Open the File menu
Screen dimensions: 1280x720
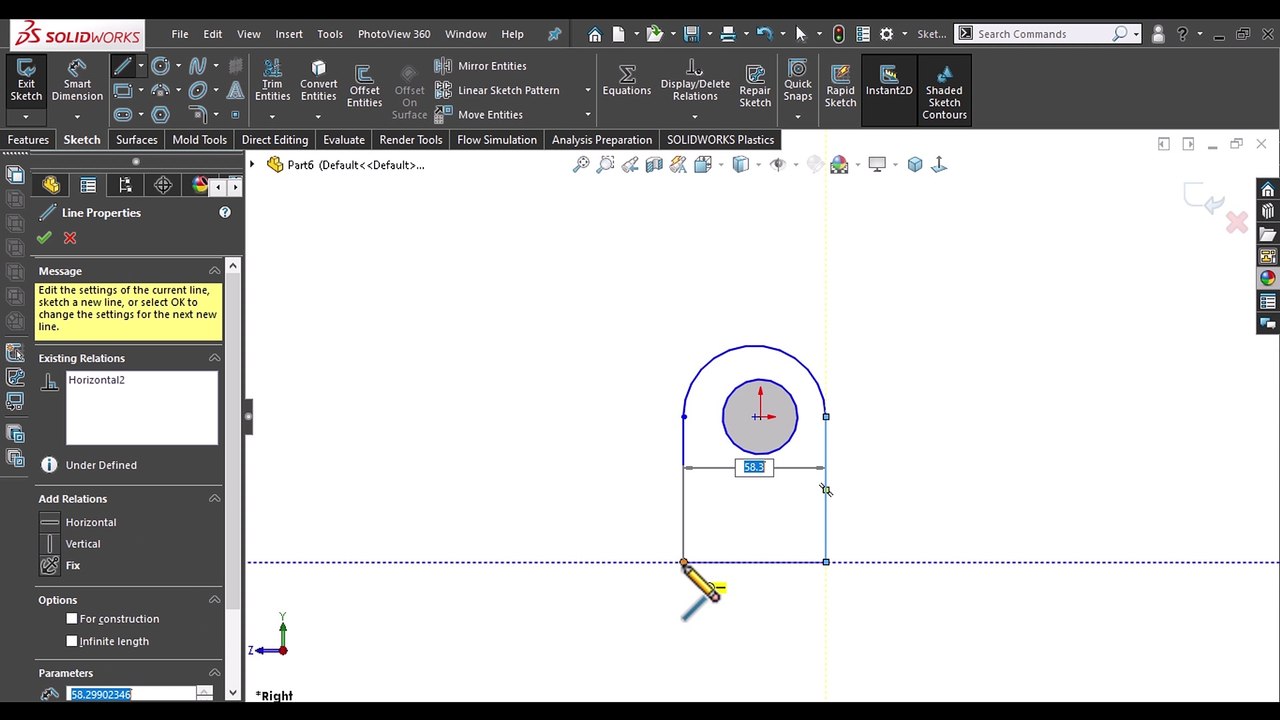coord(179,34)
